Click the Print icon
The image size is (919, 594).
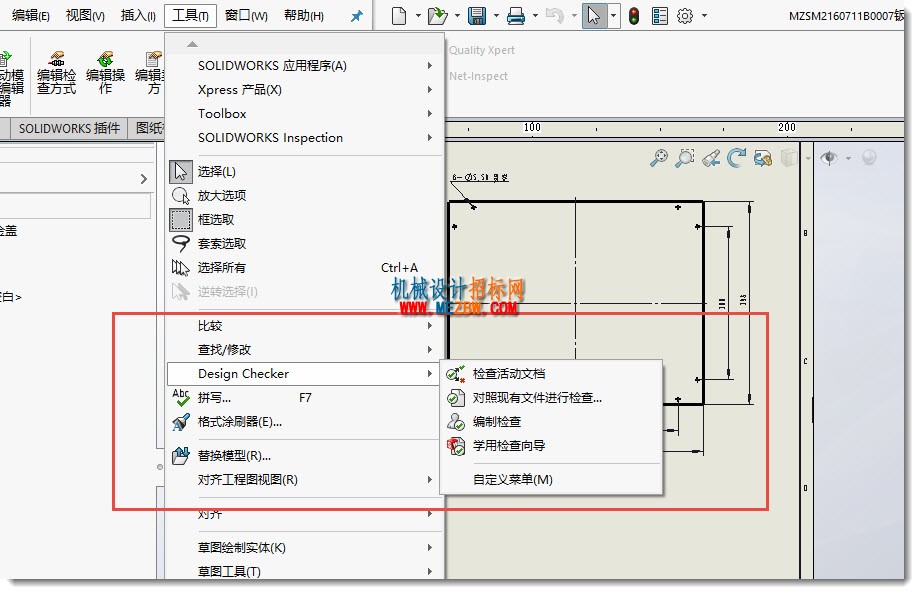(516, 16)
